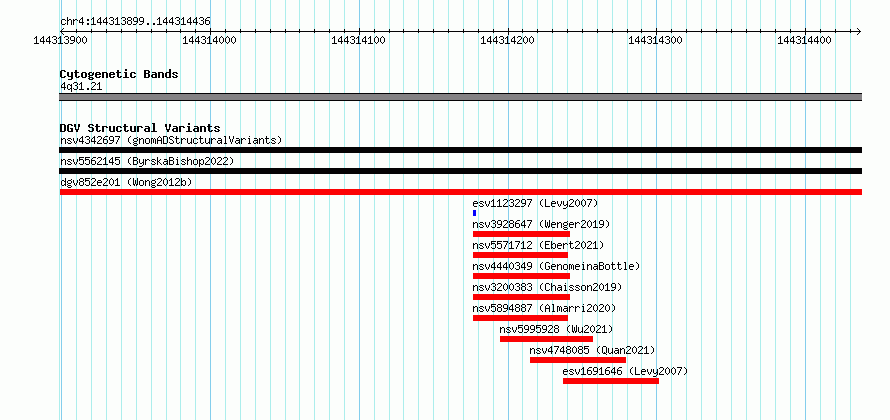The image size is (890, 420).
Task: Click nsv5995928 Wu2021 label
Action: point(556,329)
